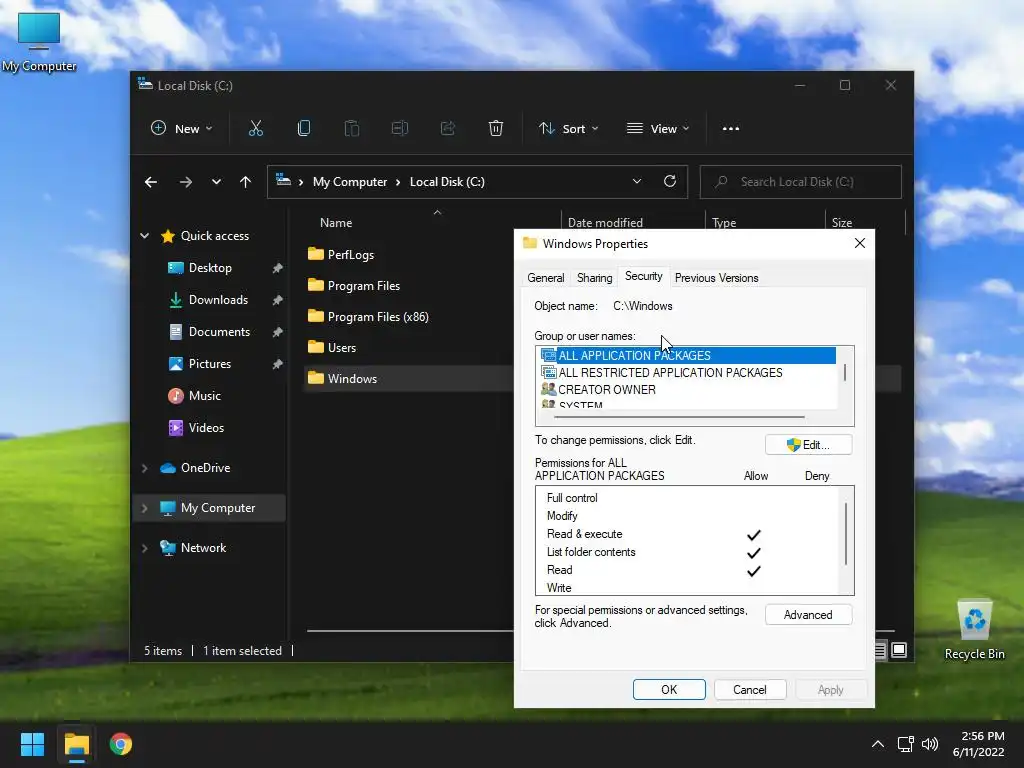Click the volume speaker tray icon
This screenshot has height=768, width=1024.
coord(930,744)
